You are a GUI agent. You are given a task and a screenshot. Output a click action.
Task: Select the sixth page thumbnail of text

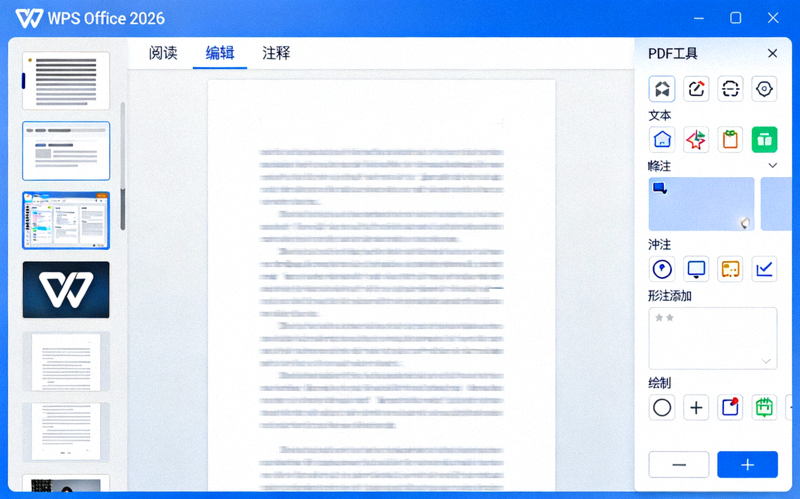coord(66,432)
